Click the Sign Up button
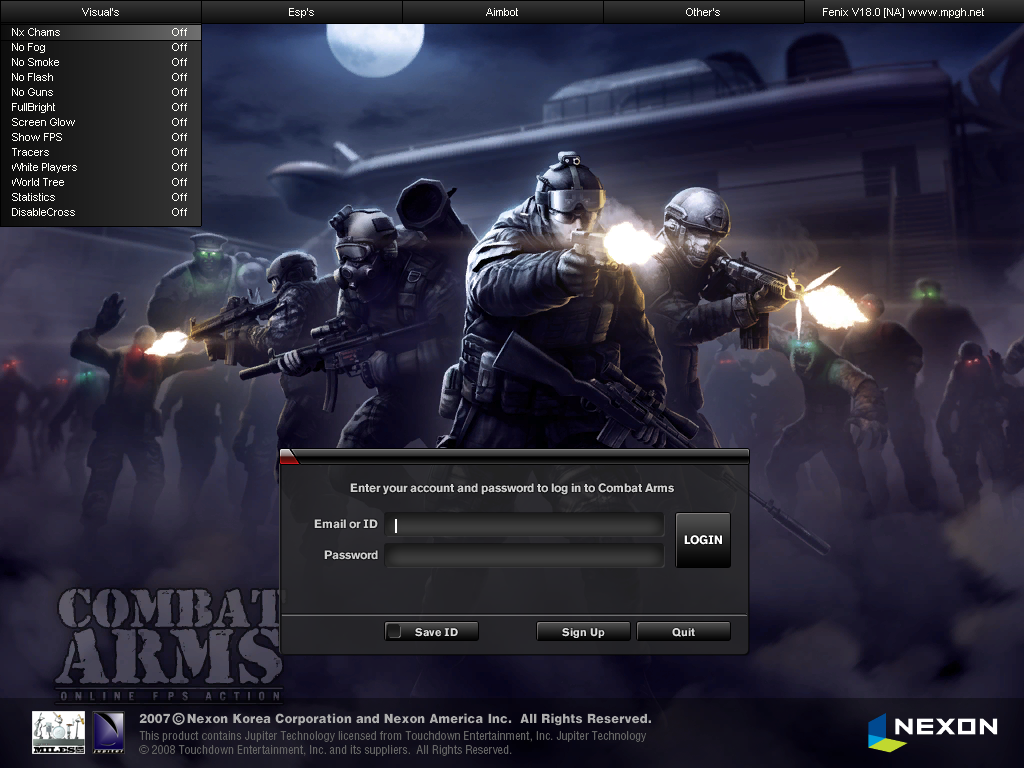The width and height of the screenshot is (1024, 768). pos(583,632)
